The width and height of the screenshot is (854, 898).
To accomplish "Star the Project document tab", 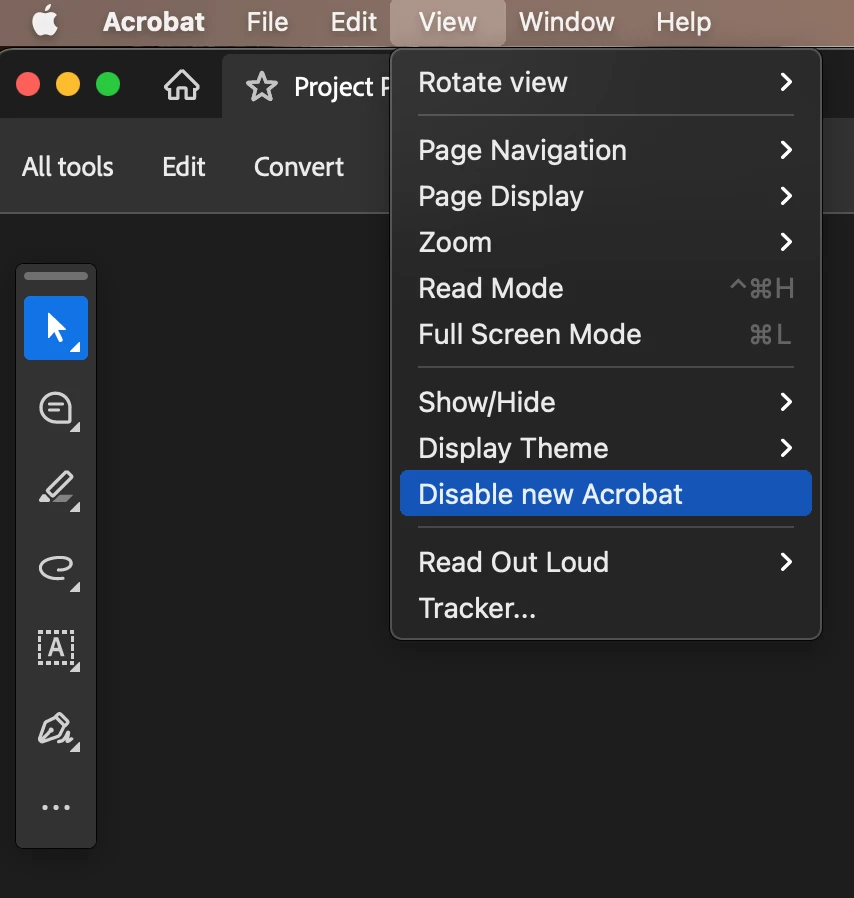I will [x=262, y=86].
